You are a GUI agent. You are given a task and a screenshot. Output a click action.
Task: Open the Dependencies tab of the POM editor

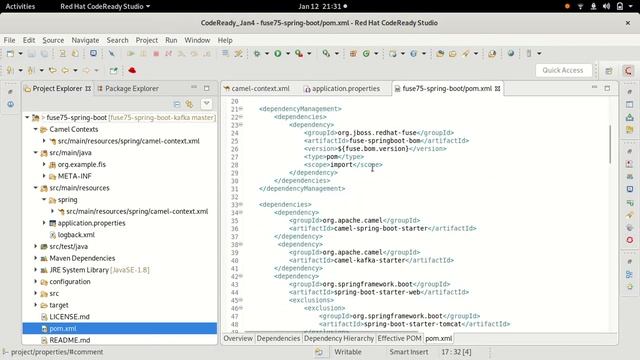click(x=278, y=339)
